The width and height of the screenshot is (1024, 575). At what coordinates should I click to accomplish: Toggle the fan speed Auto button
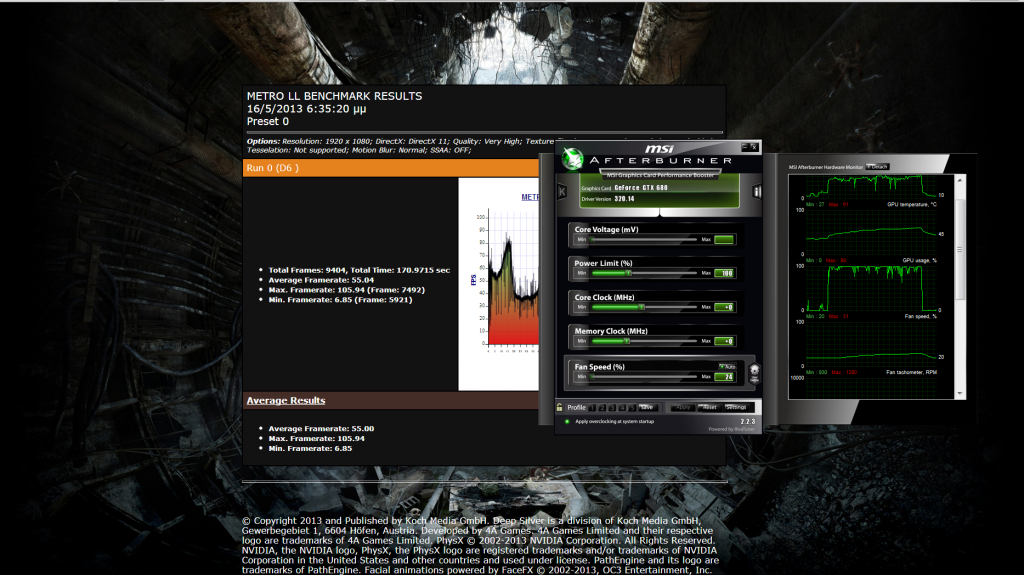click(x=727, y=367)
